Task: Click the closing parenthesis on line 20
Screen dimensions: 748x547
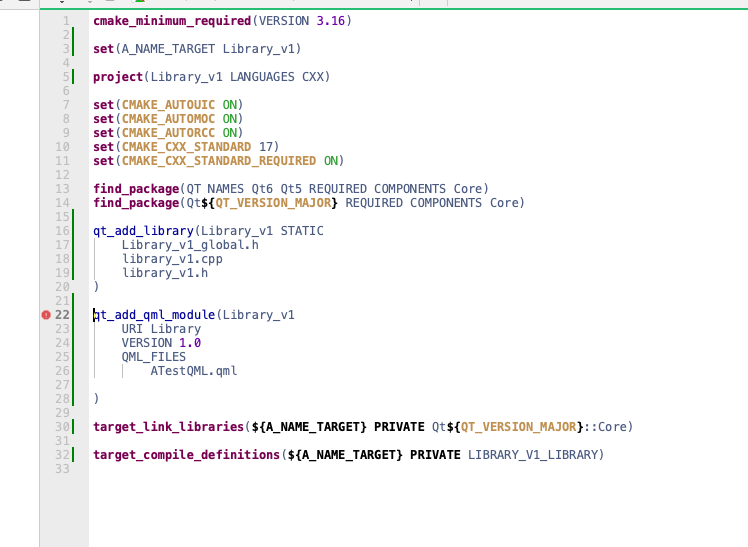Action: click(x=96, y=287)
